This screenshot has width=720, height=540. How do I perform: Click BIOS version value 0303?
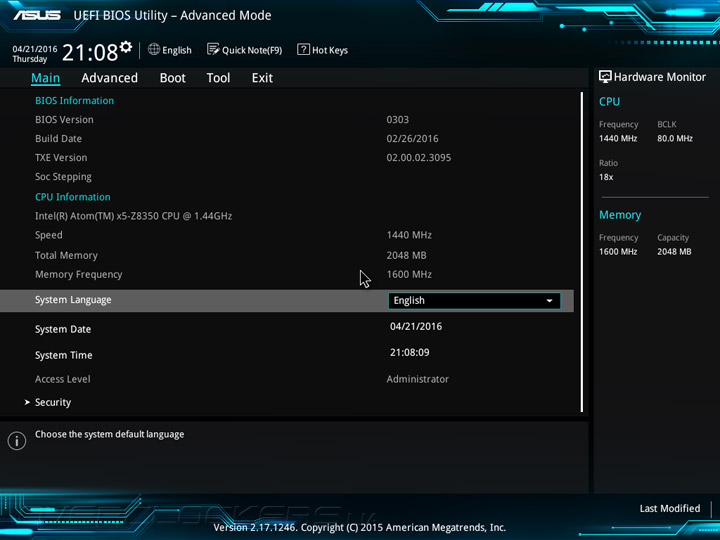click(x=398, y=120)
